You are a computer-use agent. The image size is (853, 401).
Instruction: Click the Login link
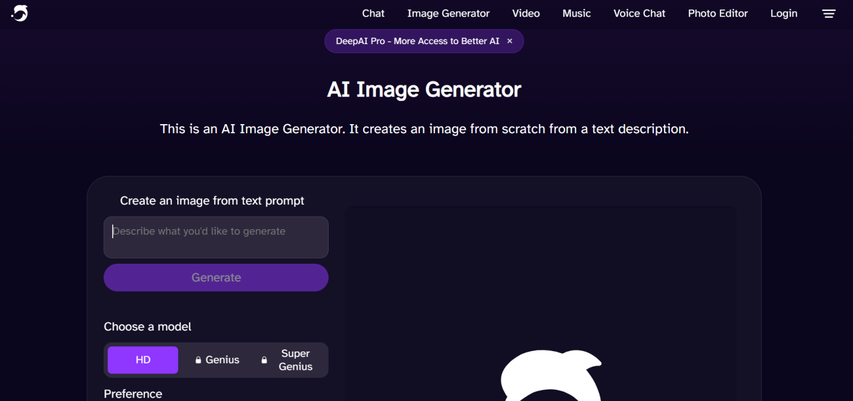(784, 14)
